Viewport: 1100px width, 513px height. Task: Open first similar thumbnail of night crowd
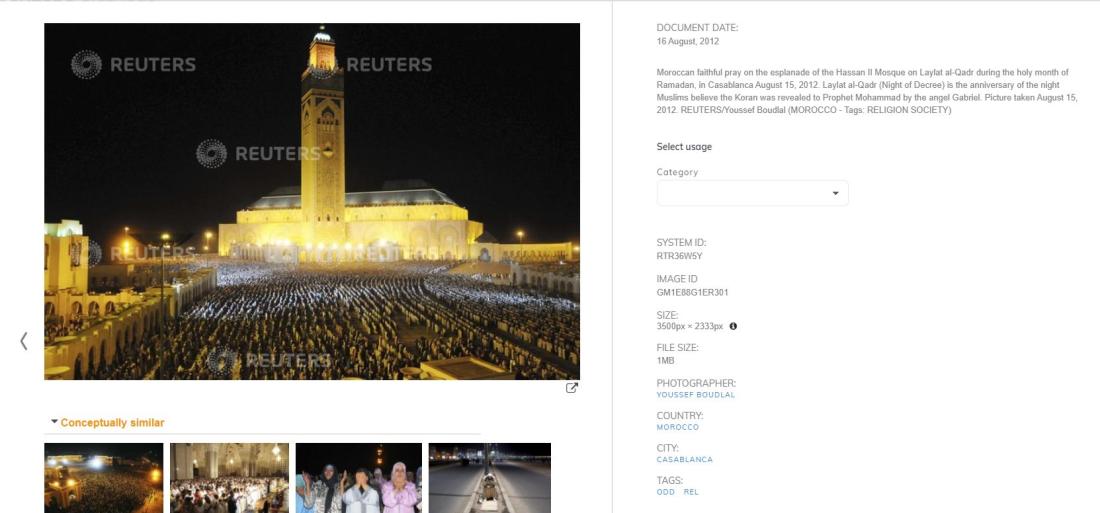click(x=103, y=478)
